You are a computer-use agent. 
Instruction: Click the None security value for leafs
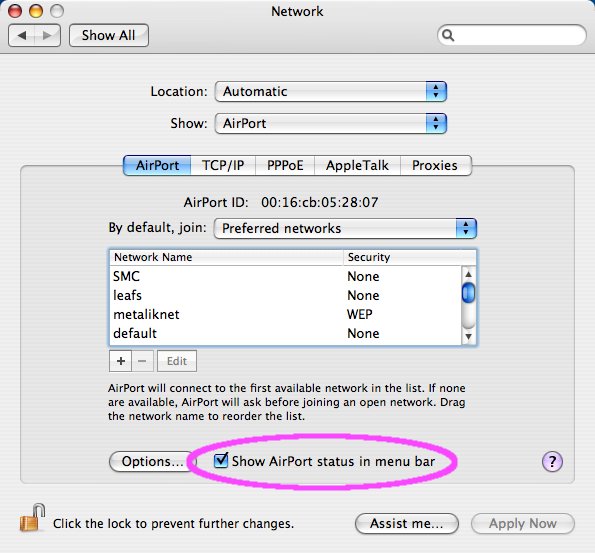(363, 295)
